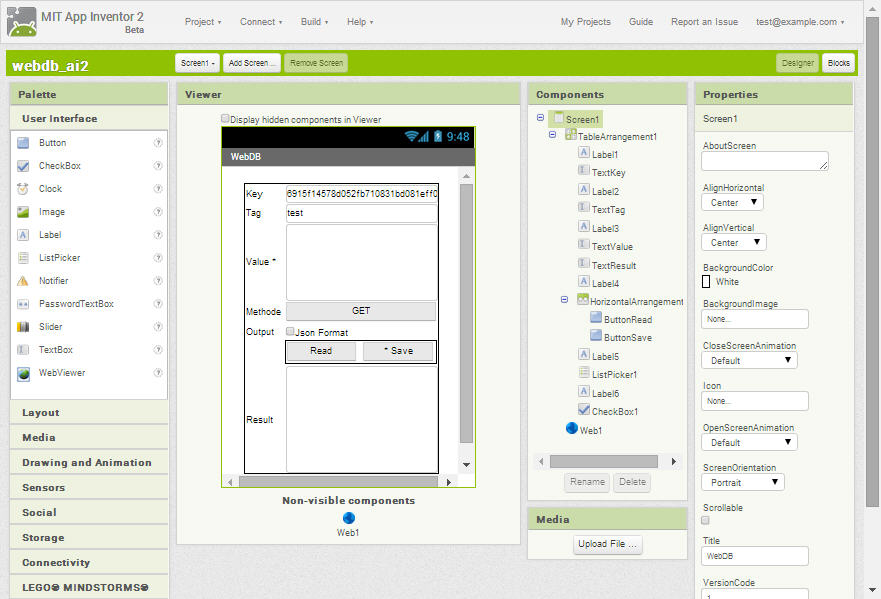Open the Guide link
The image size is (881, 599).
pos(641,22)
